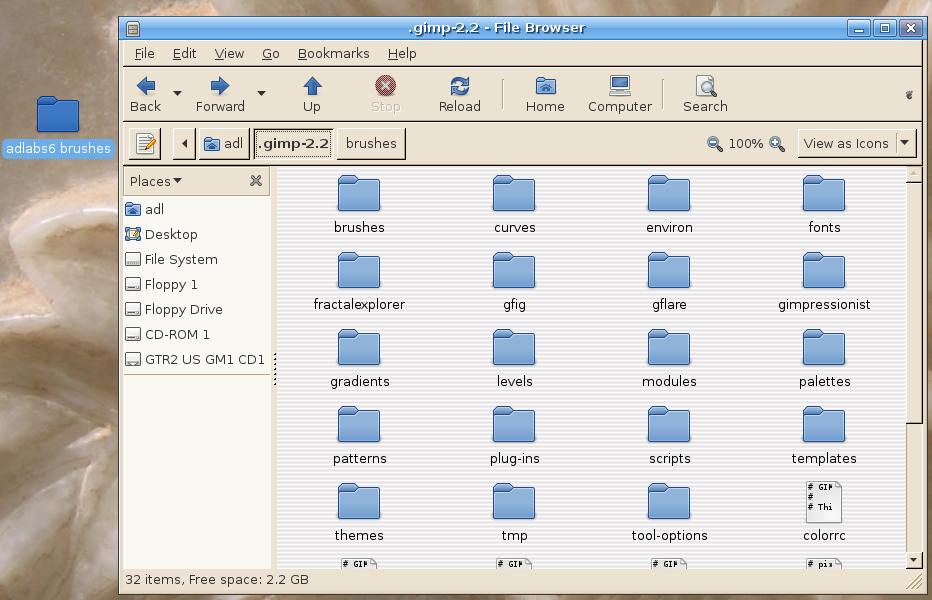Select the gimpressionist folder

point(824,281)
